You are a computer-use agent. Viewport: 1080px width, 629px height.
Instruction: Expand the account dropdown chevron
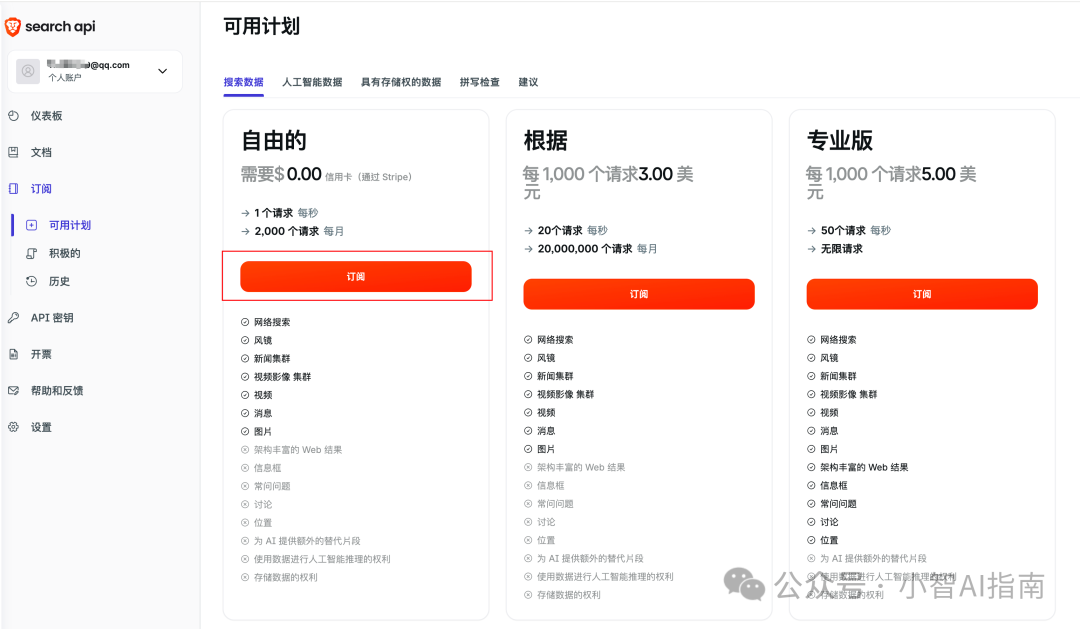click(x=163, y=71)
